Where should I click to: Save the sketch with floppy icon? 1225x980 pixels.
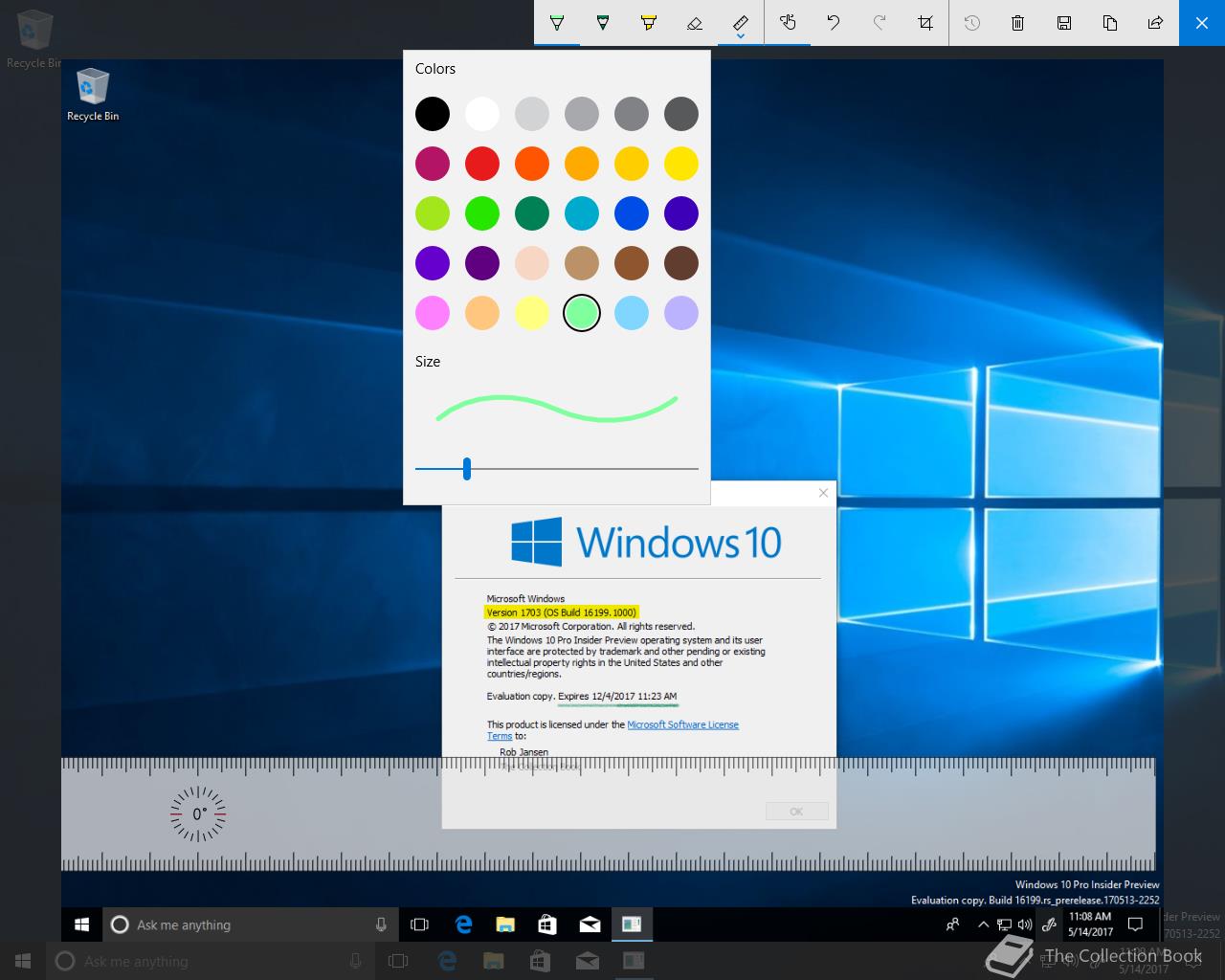coord(1064,23)
